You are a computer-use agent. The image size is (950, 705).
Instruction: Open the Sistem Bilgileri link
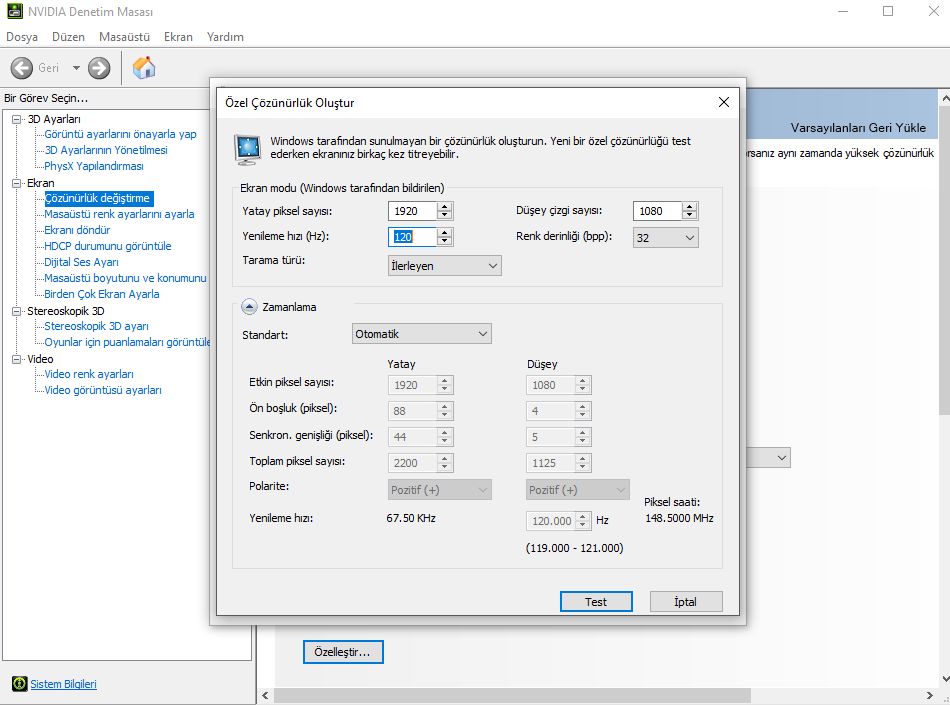pos(64,684)
